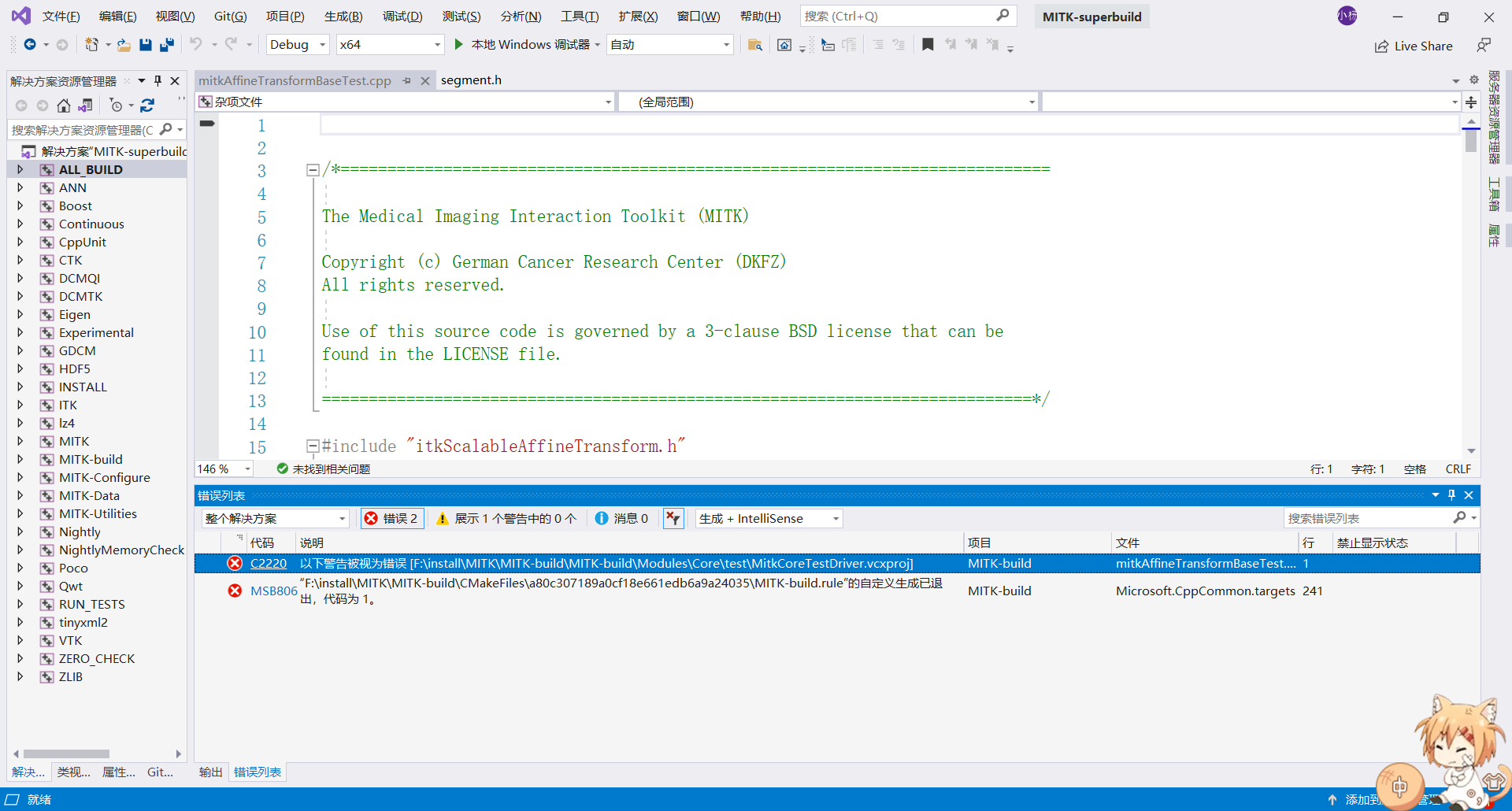Viewport: 1512px width, 811px height.
Task: Expand the ALL_BUILD project node
Action: (20, 169)
